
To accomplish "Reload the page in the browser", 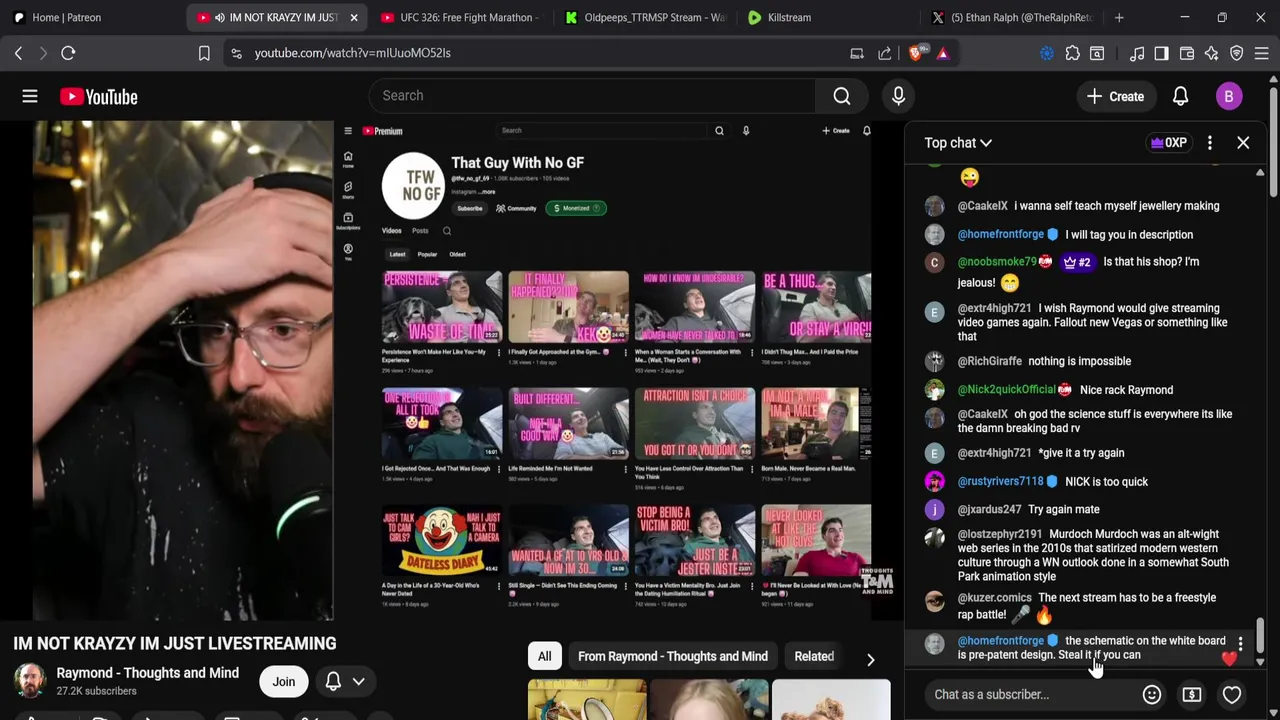I will (68, 53).
